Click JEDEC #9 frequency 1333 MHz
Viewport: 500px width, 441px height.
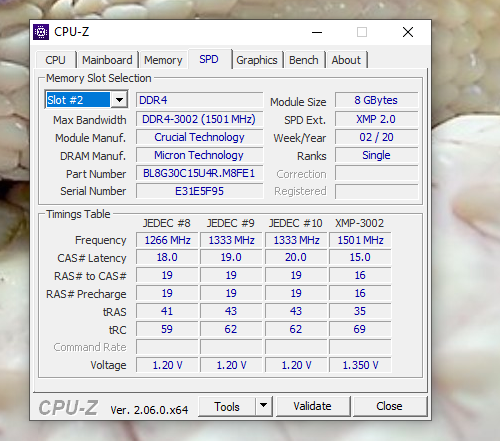(231, 240)
